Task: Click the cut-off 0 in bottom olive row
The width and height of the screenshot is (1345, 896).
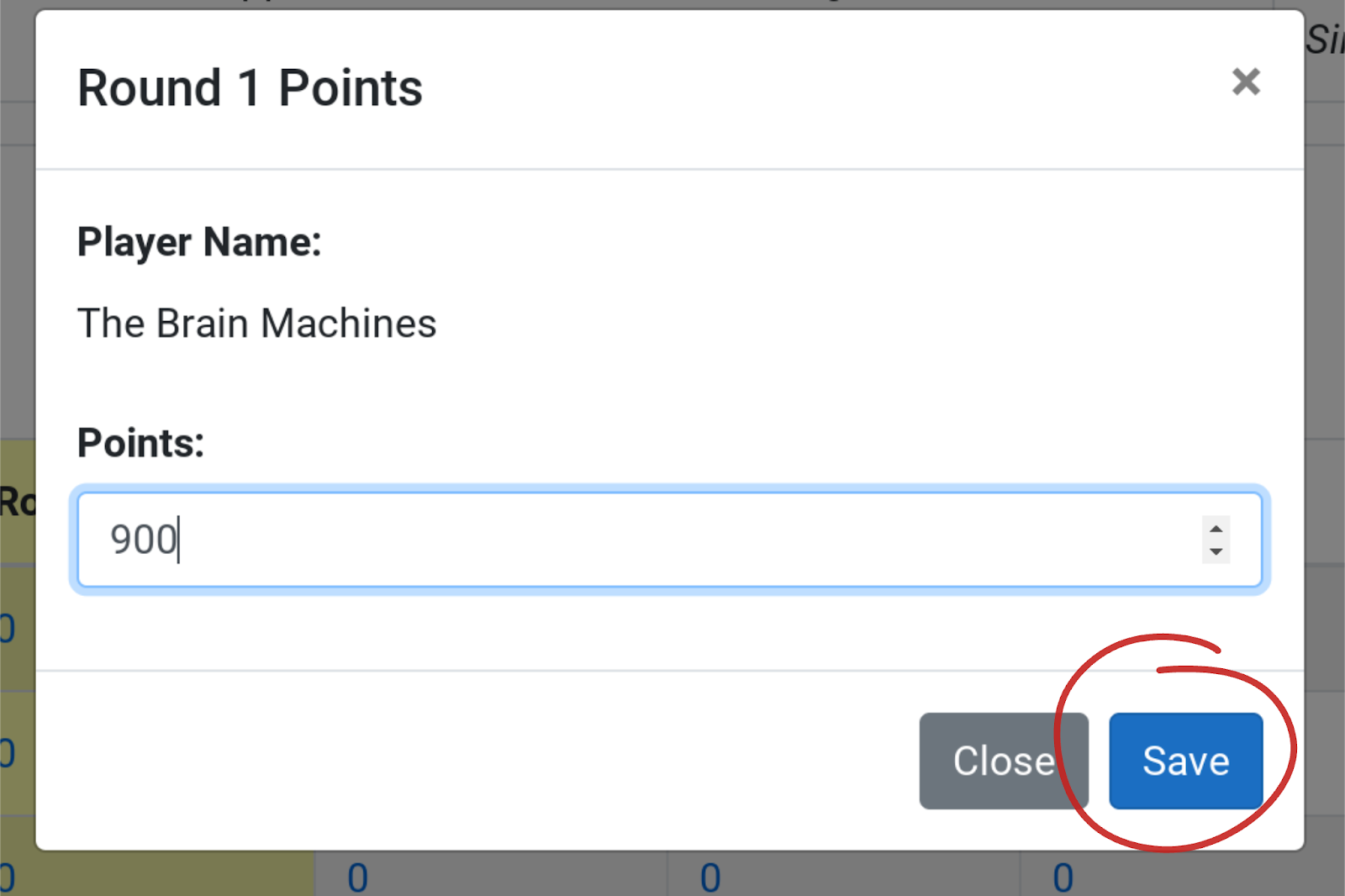Action: tap(7, 878)
